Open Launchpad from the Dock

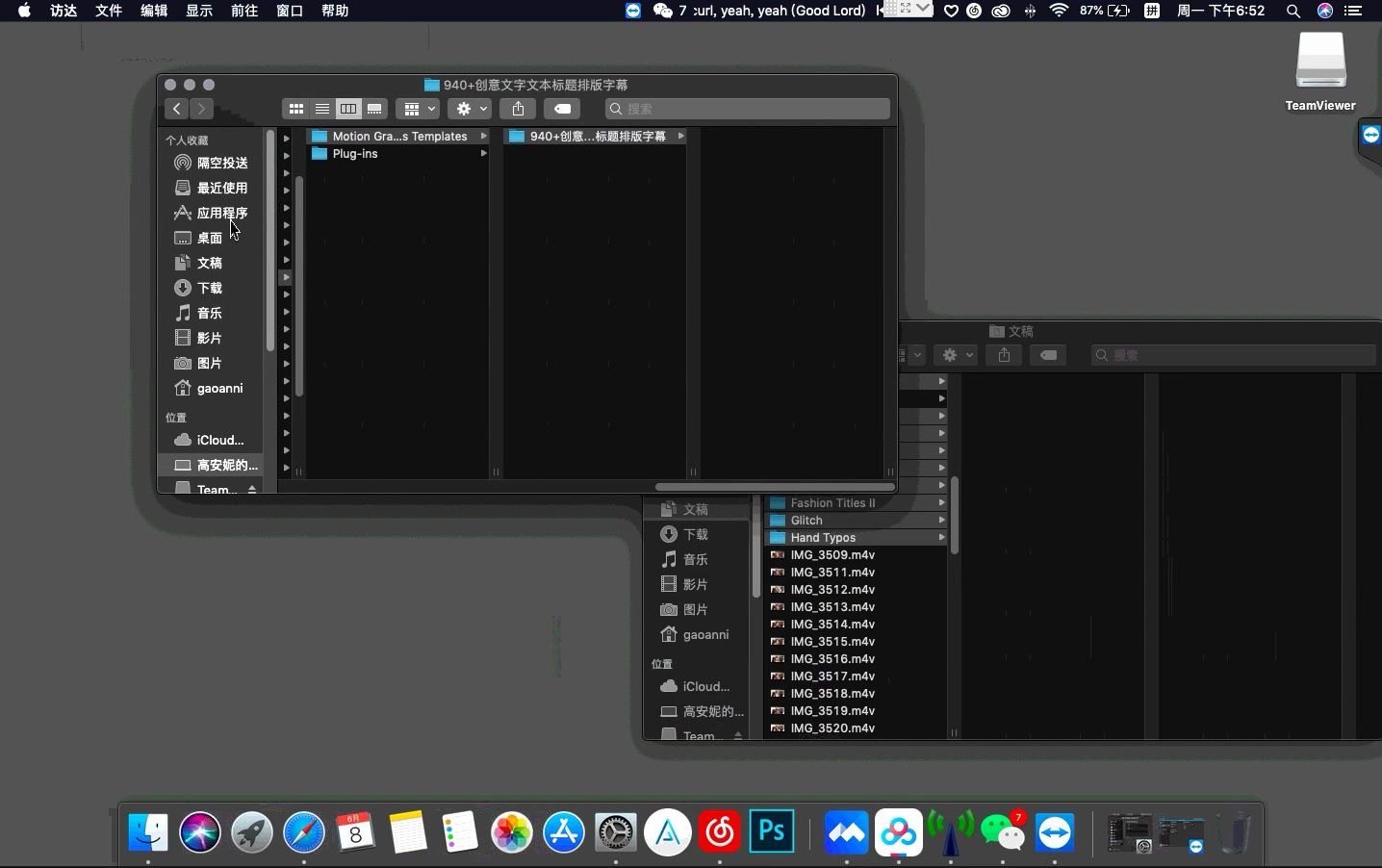click(251, 831)
